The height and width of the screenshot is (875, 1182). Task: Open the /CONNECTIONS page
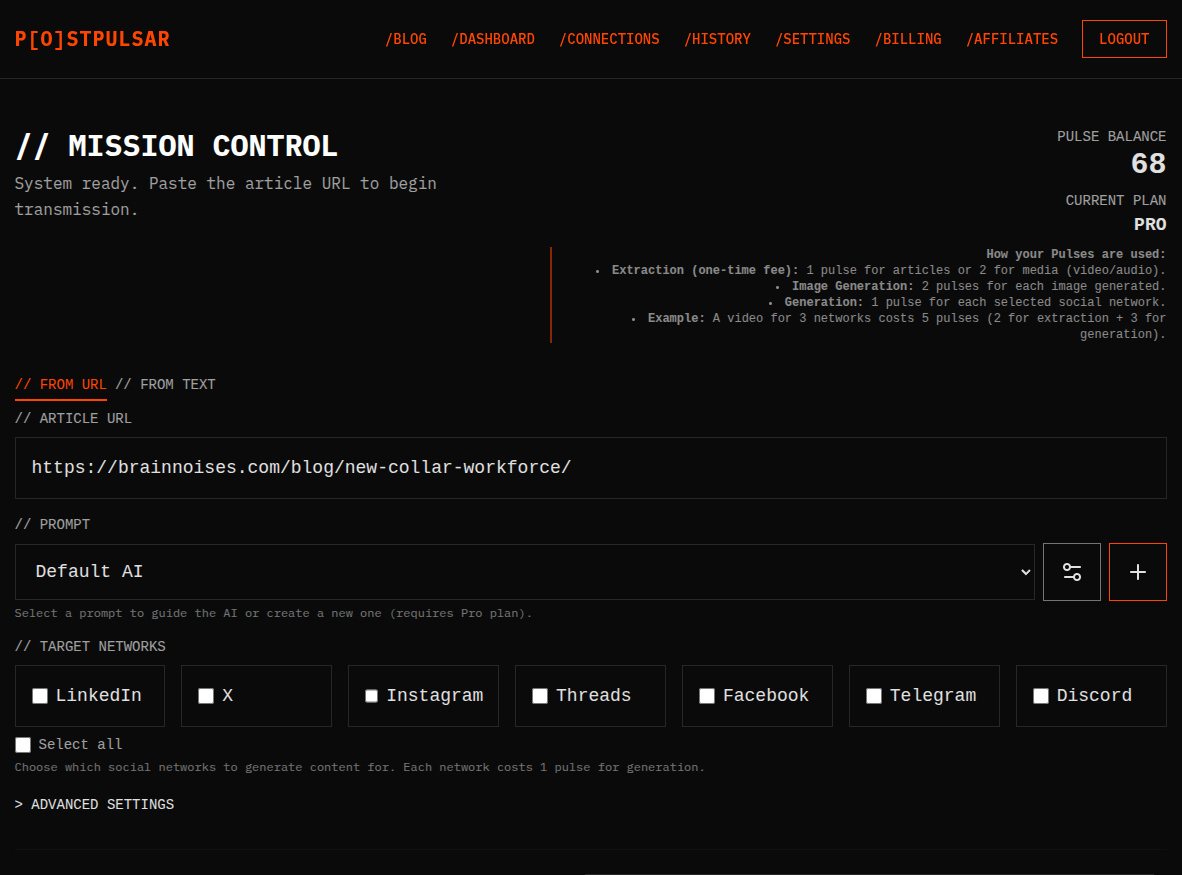pos(609,39)
